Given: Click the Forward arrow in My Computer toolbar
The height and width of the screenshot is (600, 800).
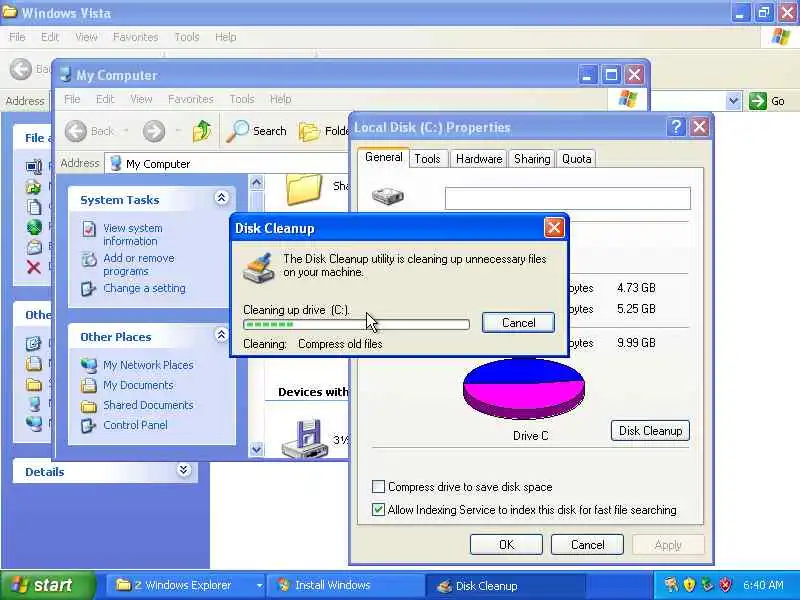Looking at the screenshot, I should pos(154,131).
